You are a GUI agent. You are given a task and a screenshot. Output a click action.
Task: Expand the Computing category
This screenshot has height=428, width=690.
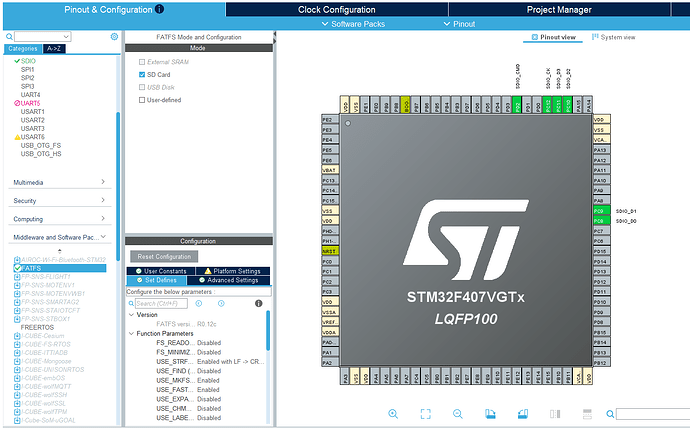(x=59, y=219)
